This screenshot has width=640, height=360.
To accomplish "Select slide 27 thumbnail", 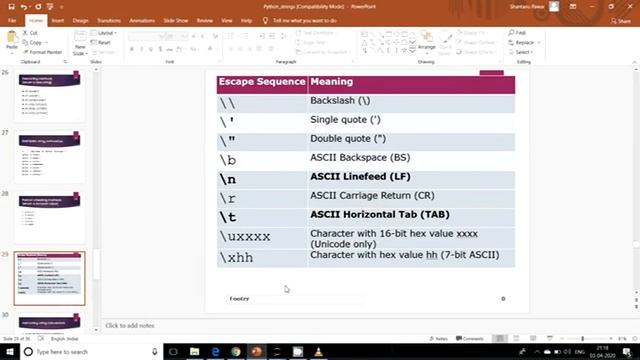I will 49,157.
